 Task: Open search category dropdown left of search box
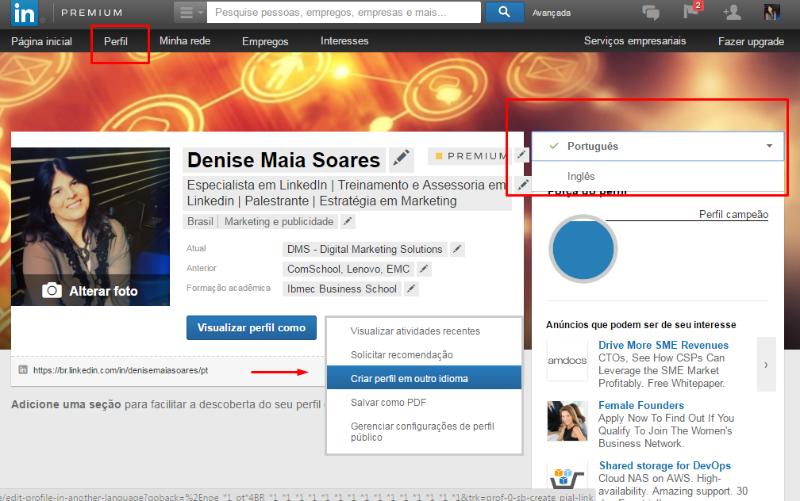click(190, 12)
